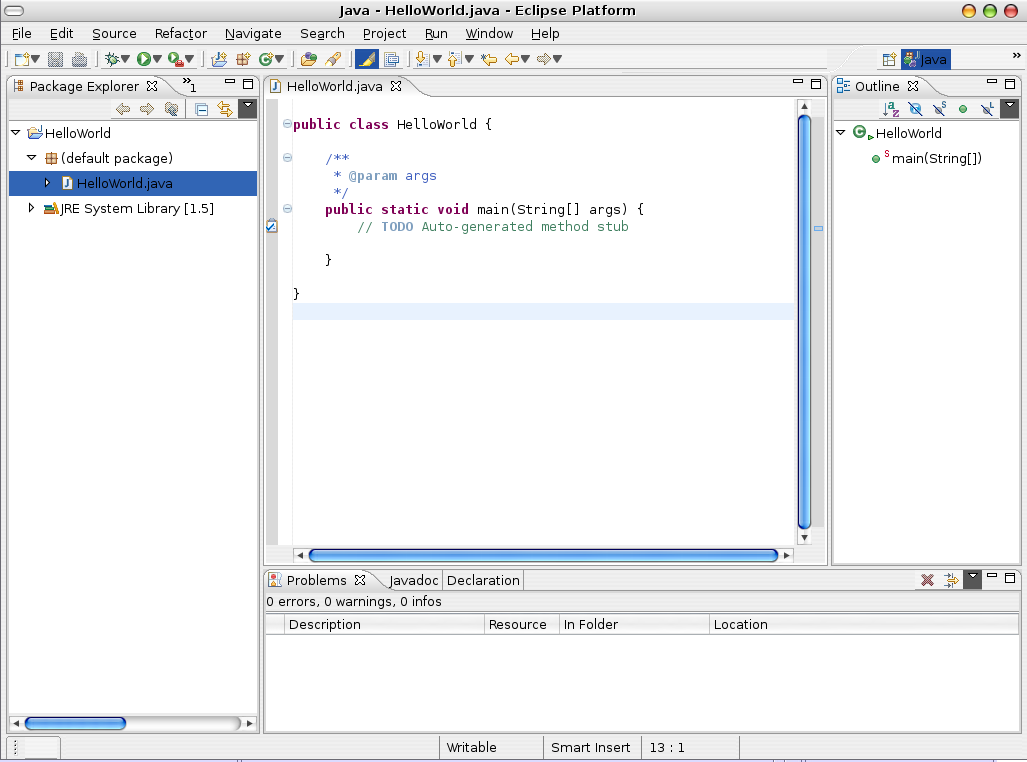Click the New Java Package icon
The width and height of the screenshot is (1027, 762).
point(243,59)
